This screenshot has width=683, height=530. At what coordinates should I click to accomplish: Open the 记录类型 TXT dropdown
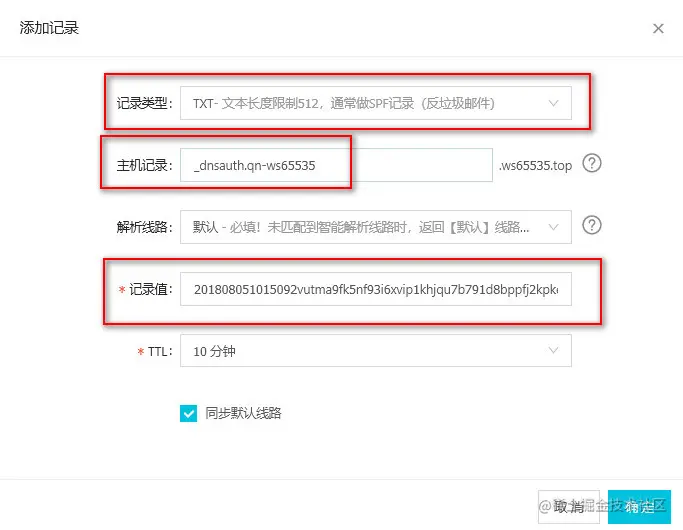coord(376,103)
